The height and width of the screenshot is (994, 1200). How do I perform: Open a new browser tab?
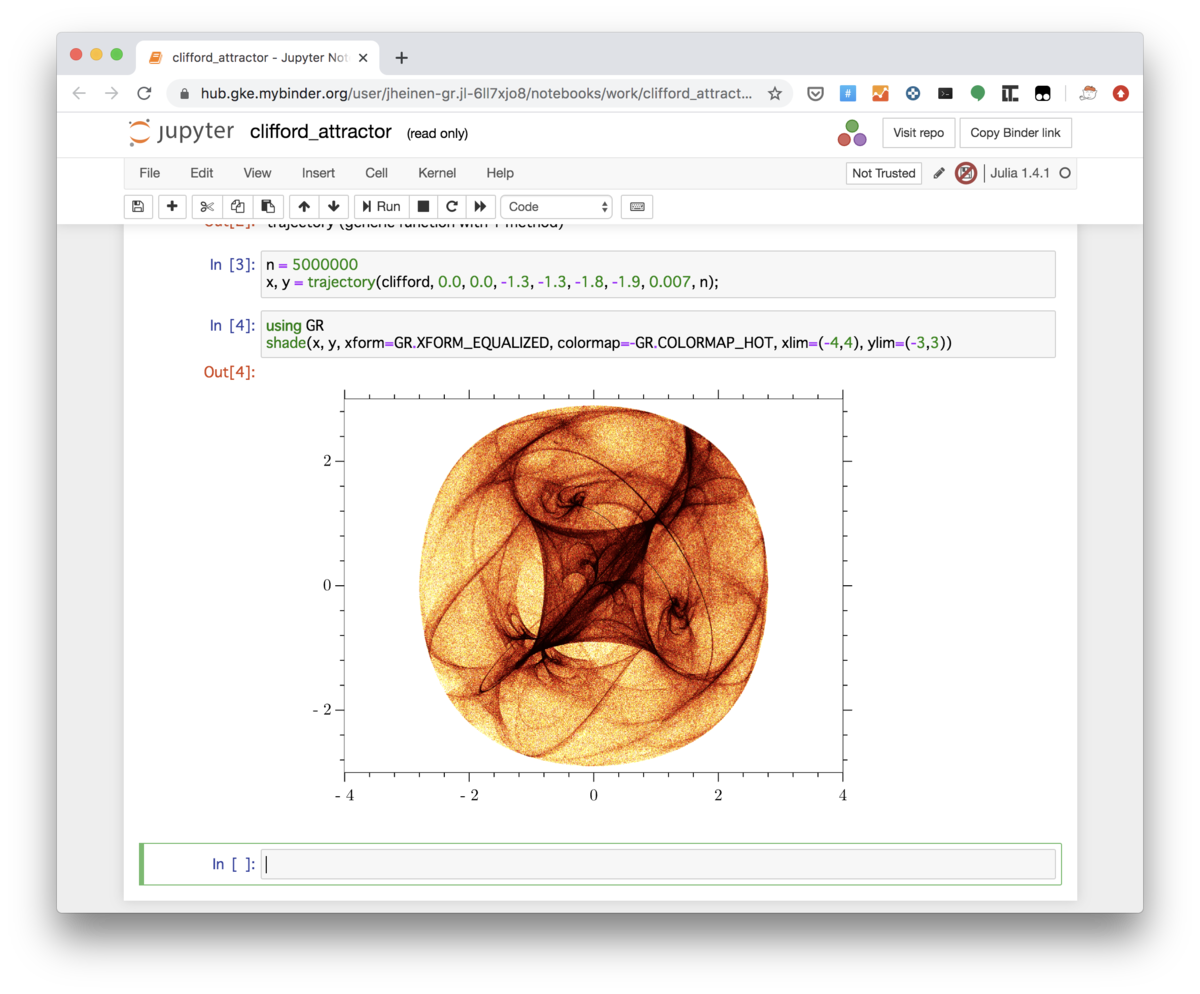click(x=402, y=57)
